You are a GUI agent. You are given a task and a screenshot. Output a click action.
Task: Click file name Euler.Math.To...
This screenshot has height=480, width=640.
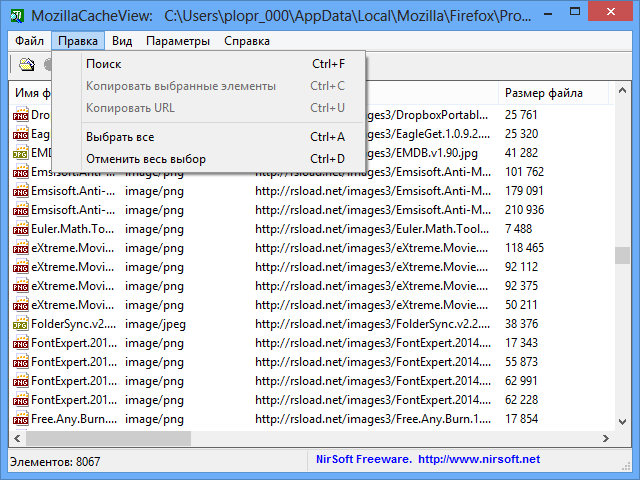pyautogui.click(x=73, y=229)
